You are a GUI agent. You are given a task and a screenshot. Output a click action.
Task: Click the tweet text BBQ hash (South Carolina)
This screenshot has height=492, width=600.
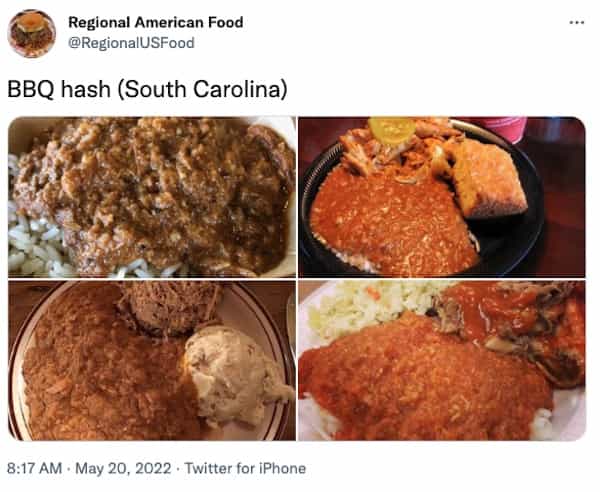click(147, 89)
